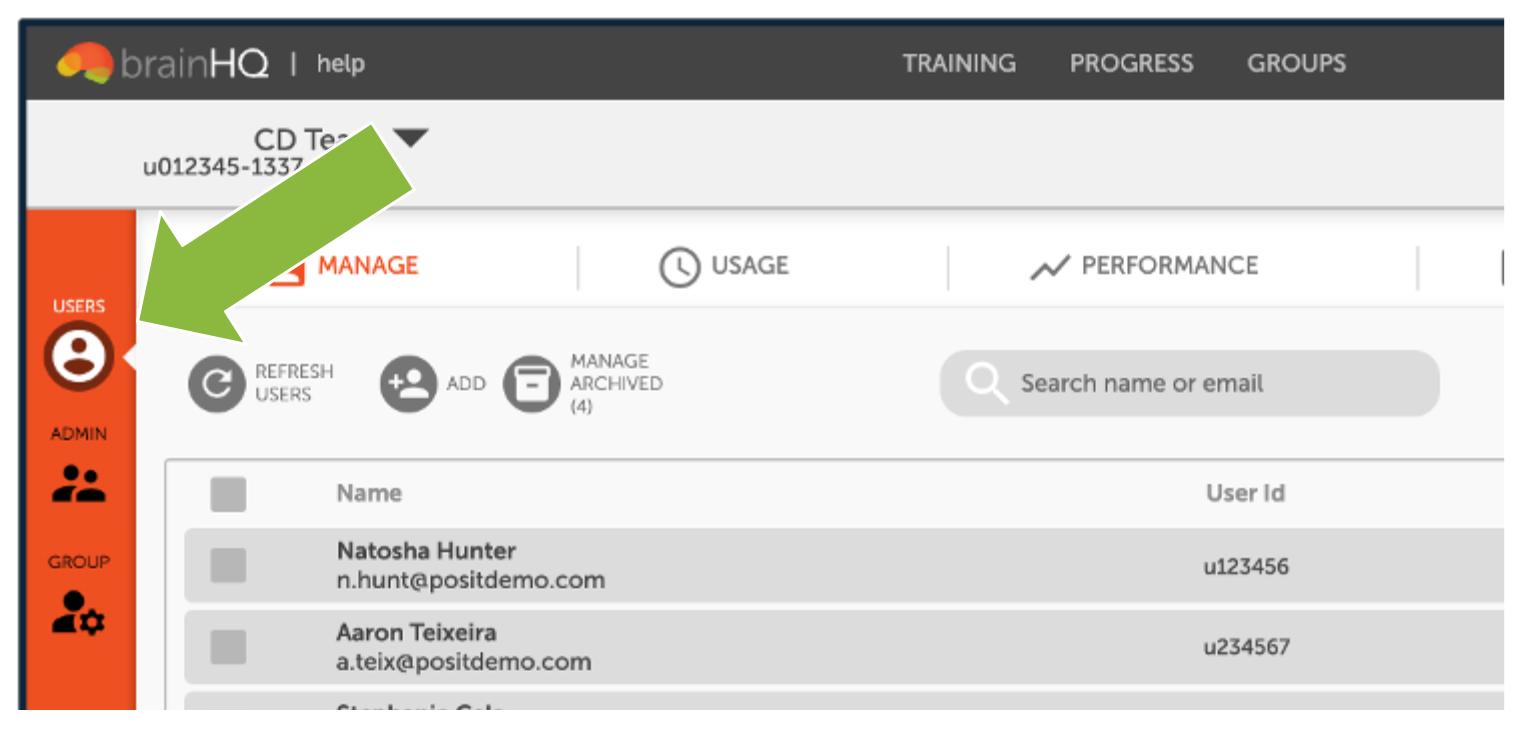
Task: Click user ID u234567
Action: click(1246, 647)
